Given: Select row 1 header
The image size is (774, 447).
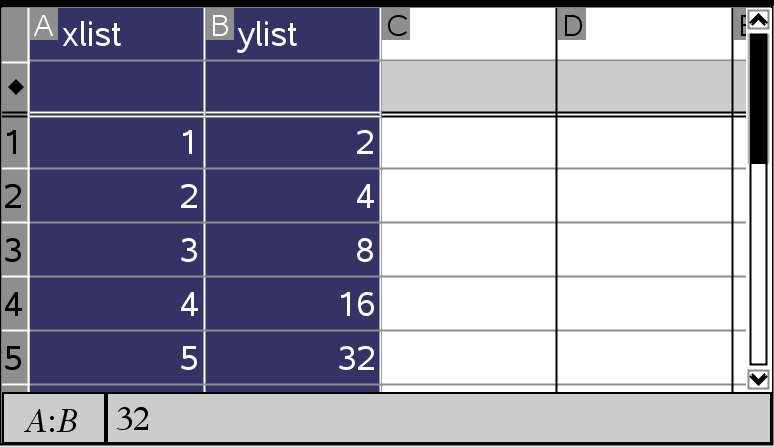Looking at the screenshot, I should [14, 143].
